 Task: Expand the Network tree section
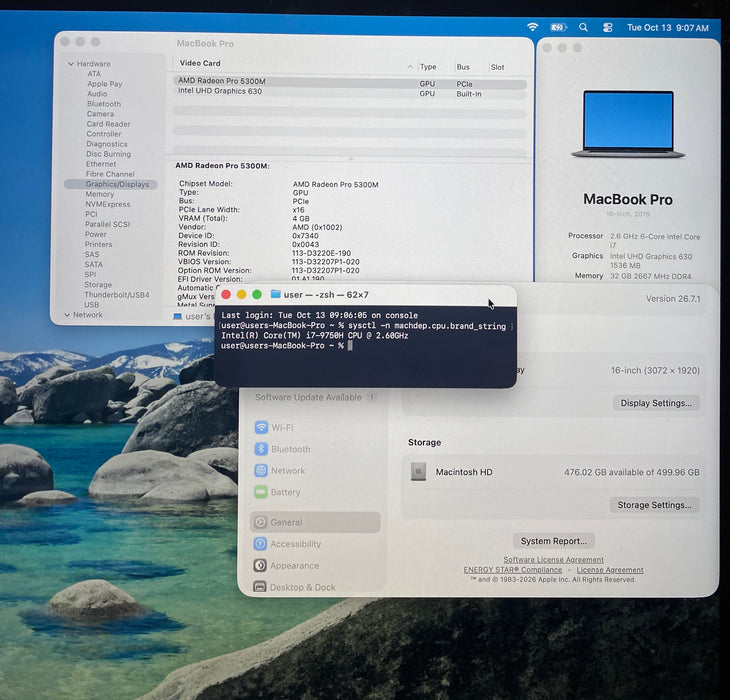pos(68,315)
